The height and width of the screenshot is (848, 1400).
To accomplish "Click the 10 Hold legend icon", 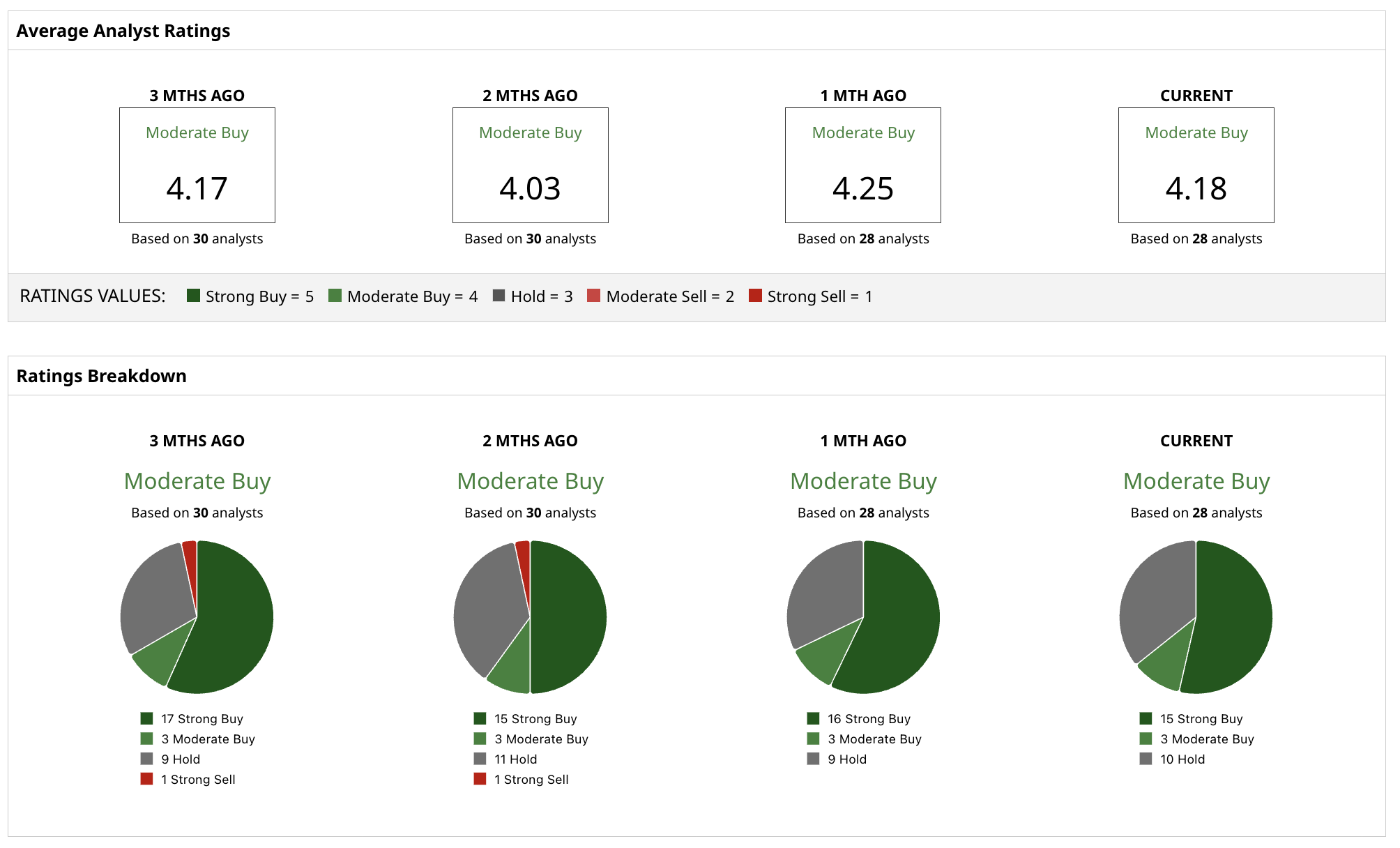I will 1146,759.
